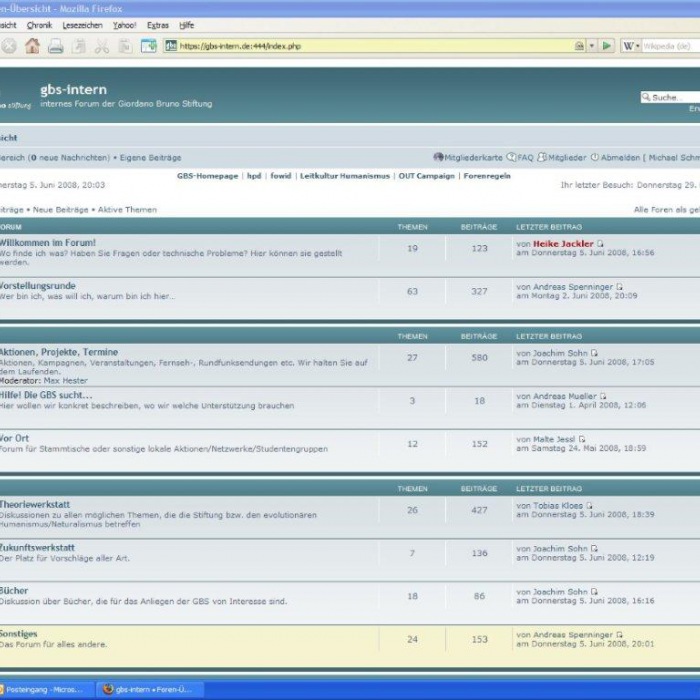This screenshot has height=700, width=700.
Task: Open the GBS-Homepage link
Action: [207, 176]
